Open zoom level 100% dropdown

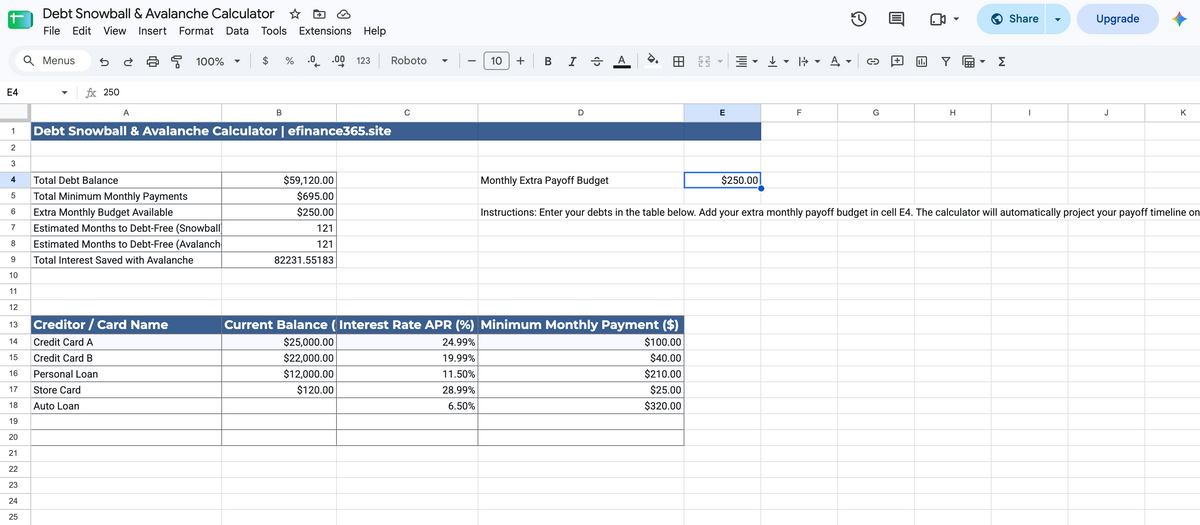point(217,61)
